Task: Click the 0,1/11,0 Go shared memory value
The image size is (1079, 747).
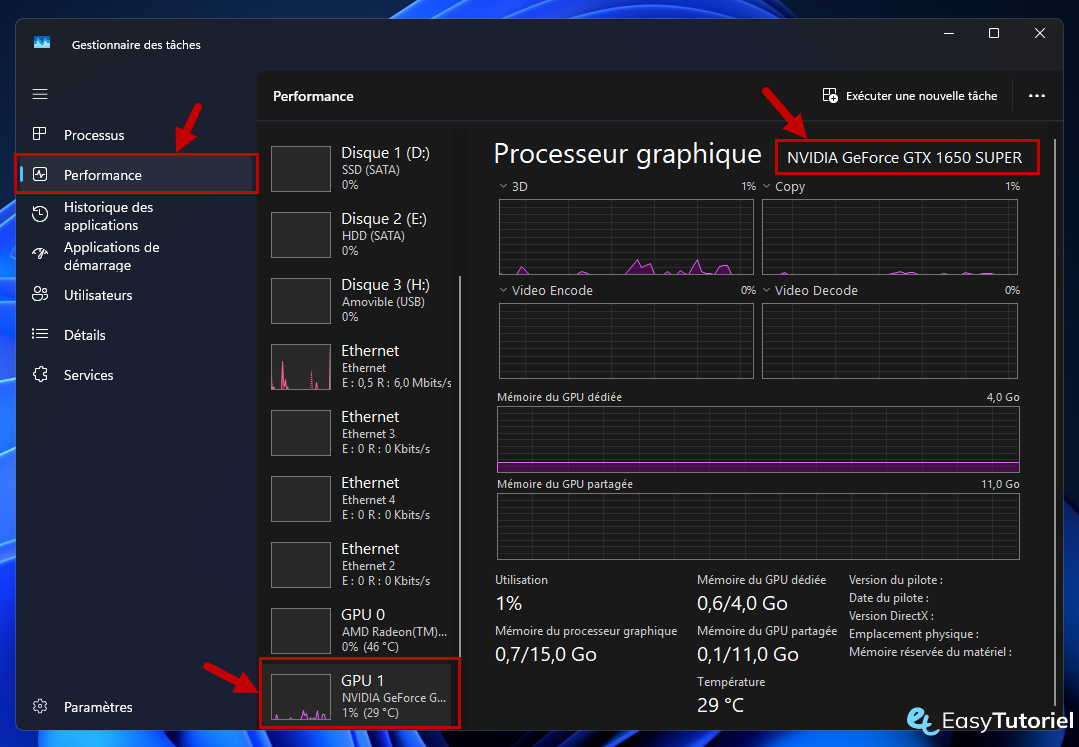Action: click(747, 654)
